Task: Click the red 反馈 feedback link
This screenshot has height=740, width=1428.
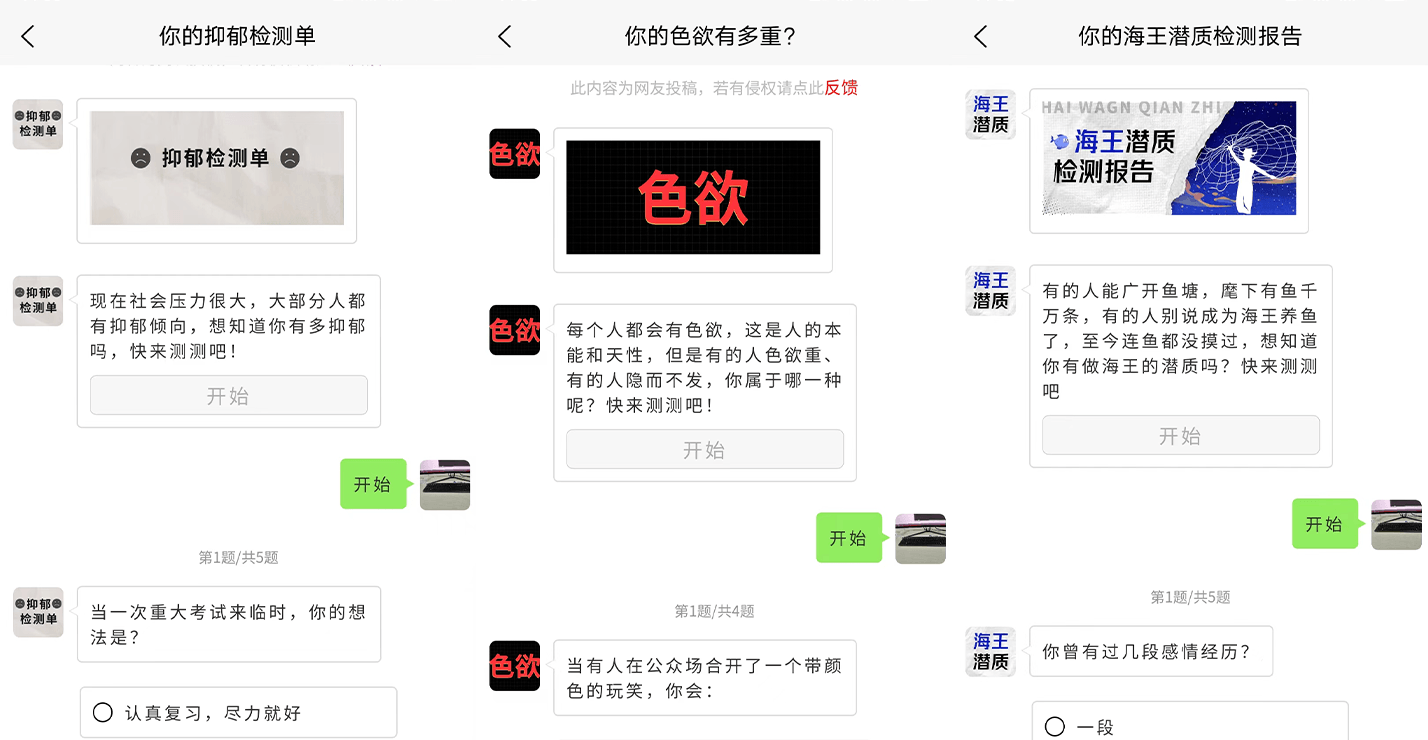Action: click(841, 88)
